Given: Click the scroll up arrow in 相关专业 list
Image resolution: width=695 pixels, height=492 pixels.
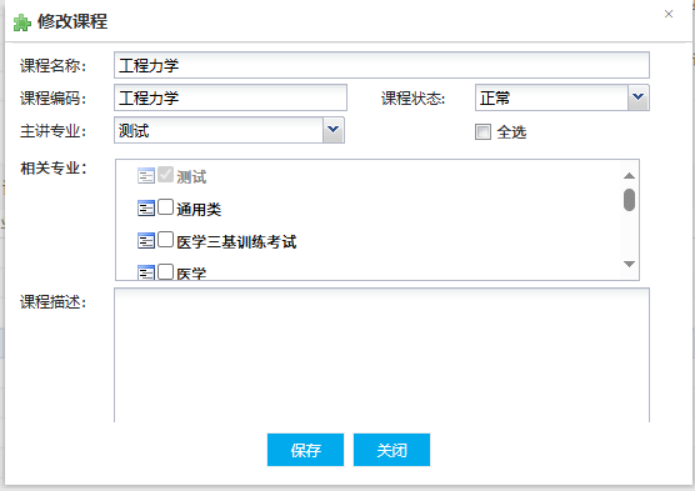Looking at the screenshot, I should pos(629,172).
